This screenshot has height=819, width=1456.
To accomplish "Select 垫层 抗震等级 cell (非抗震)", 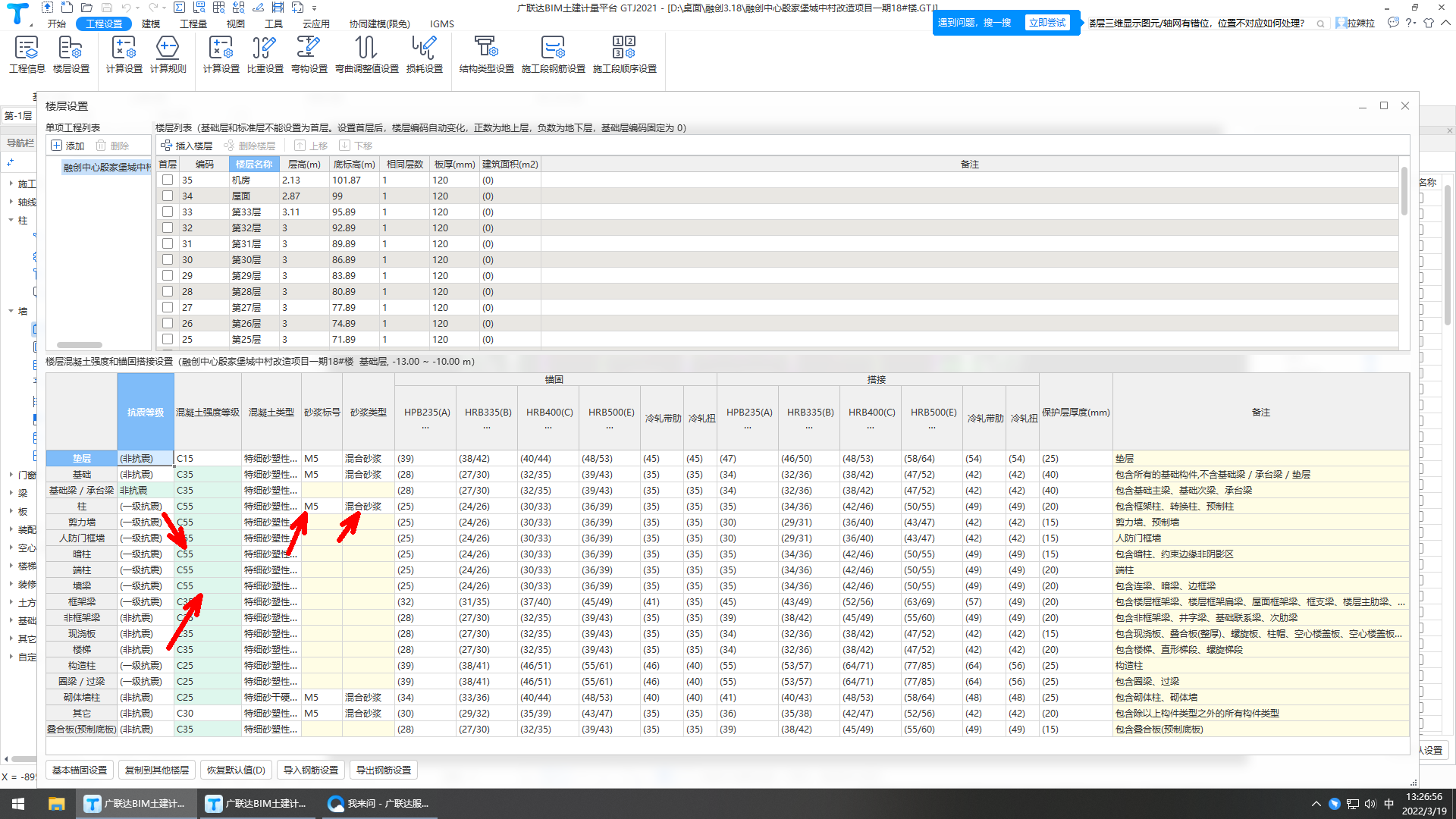I will click(146, 459).
